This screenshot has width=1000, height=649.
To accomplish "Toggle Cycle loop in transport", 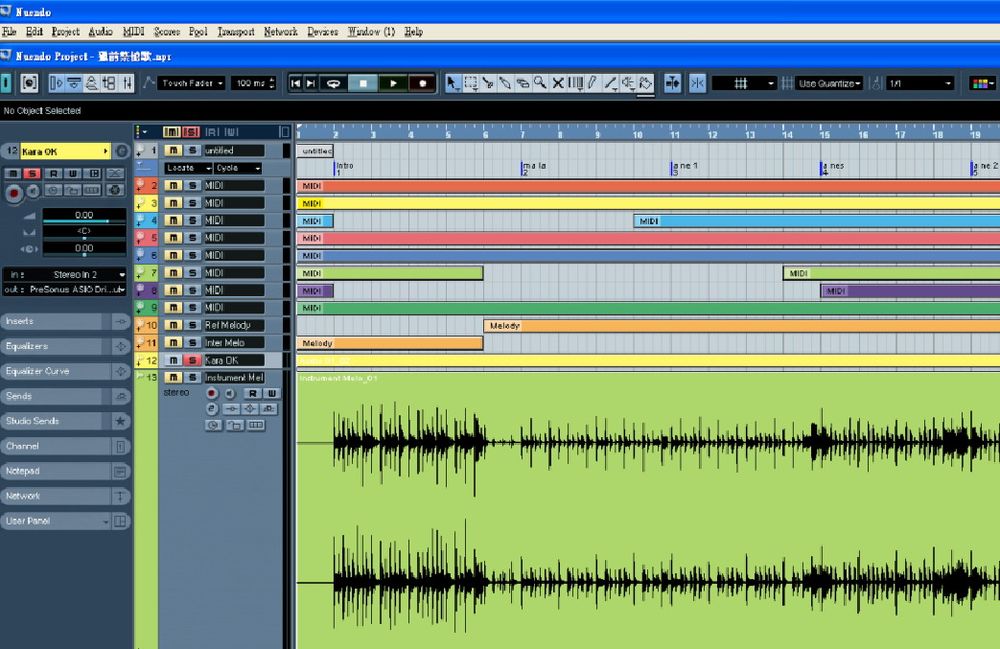I will pos(333,83).
